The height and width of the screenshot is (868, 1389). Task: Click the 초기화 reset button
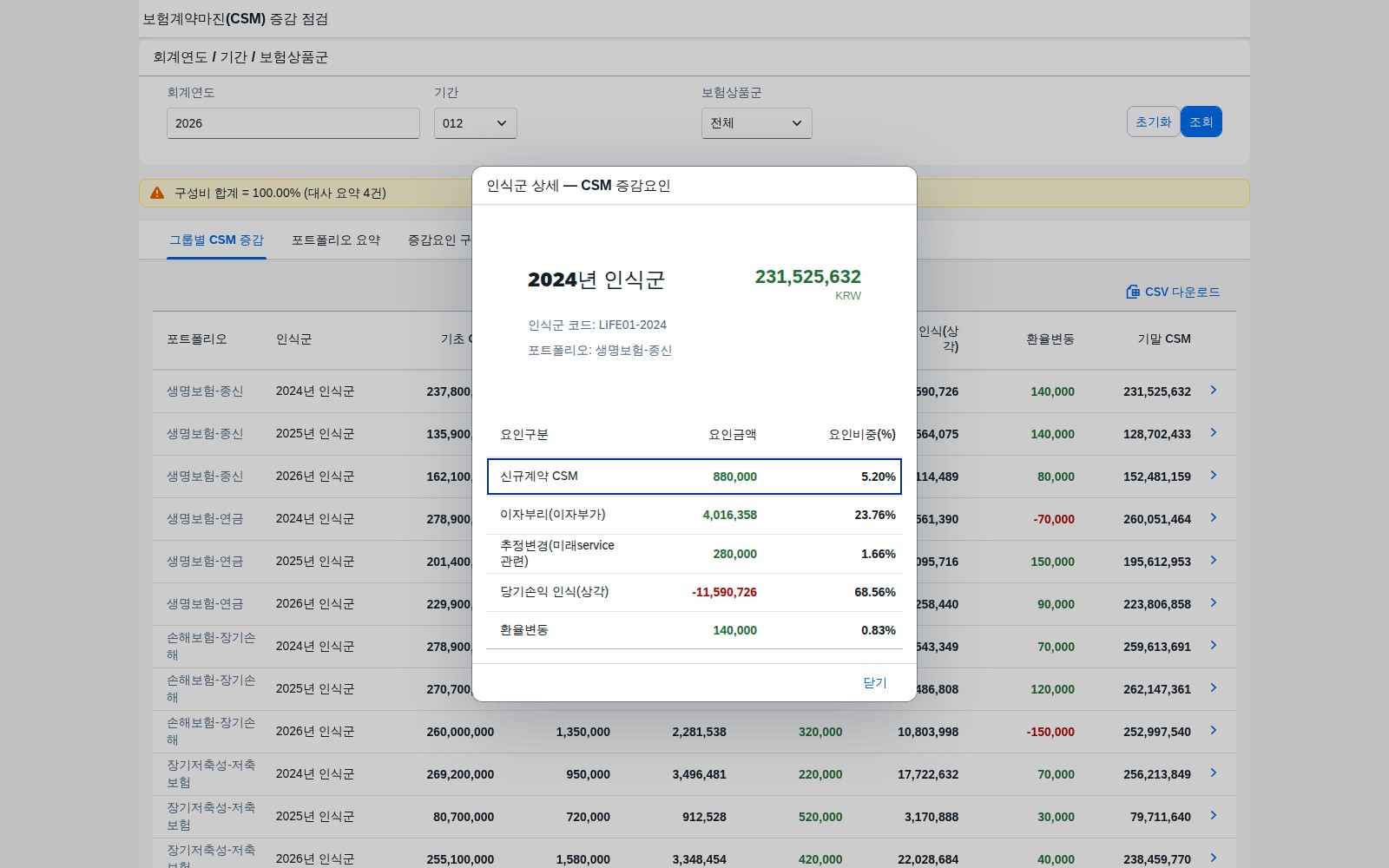(1154, 122)
